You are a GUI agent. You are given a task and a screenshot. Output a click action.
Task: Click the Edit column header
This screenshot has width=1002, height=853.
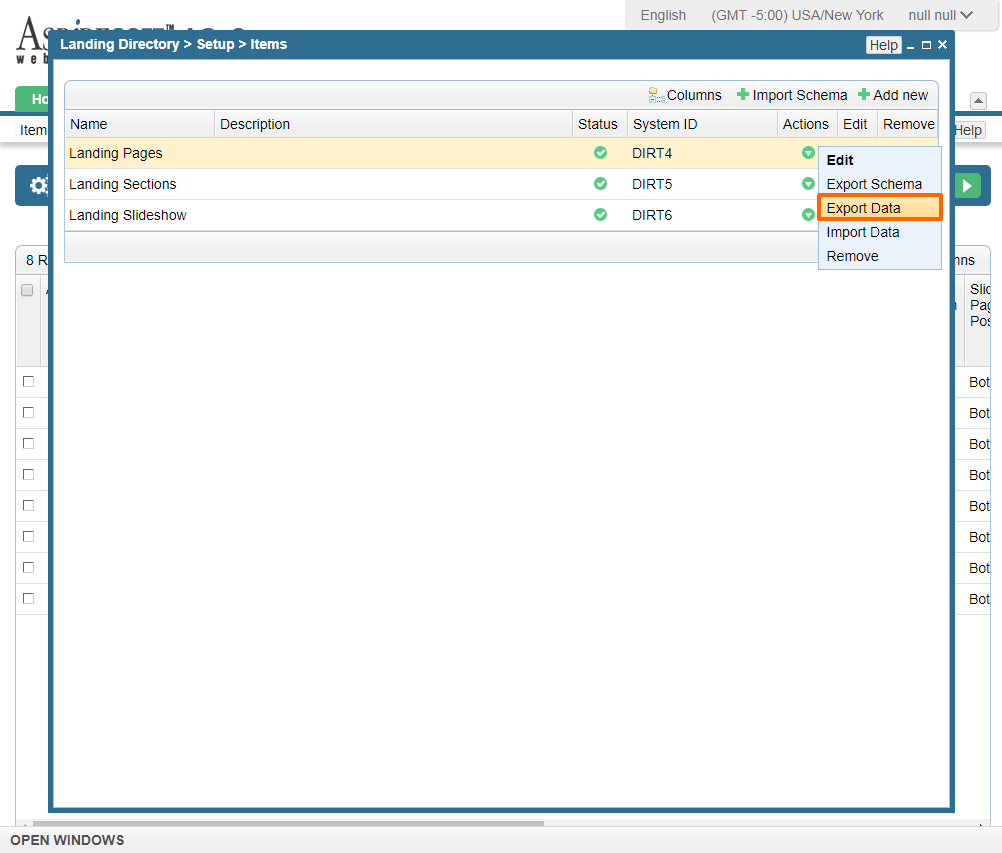click(x=855, y=124)
